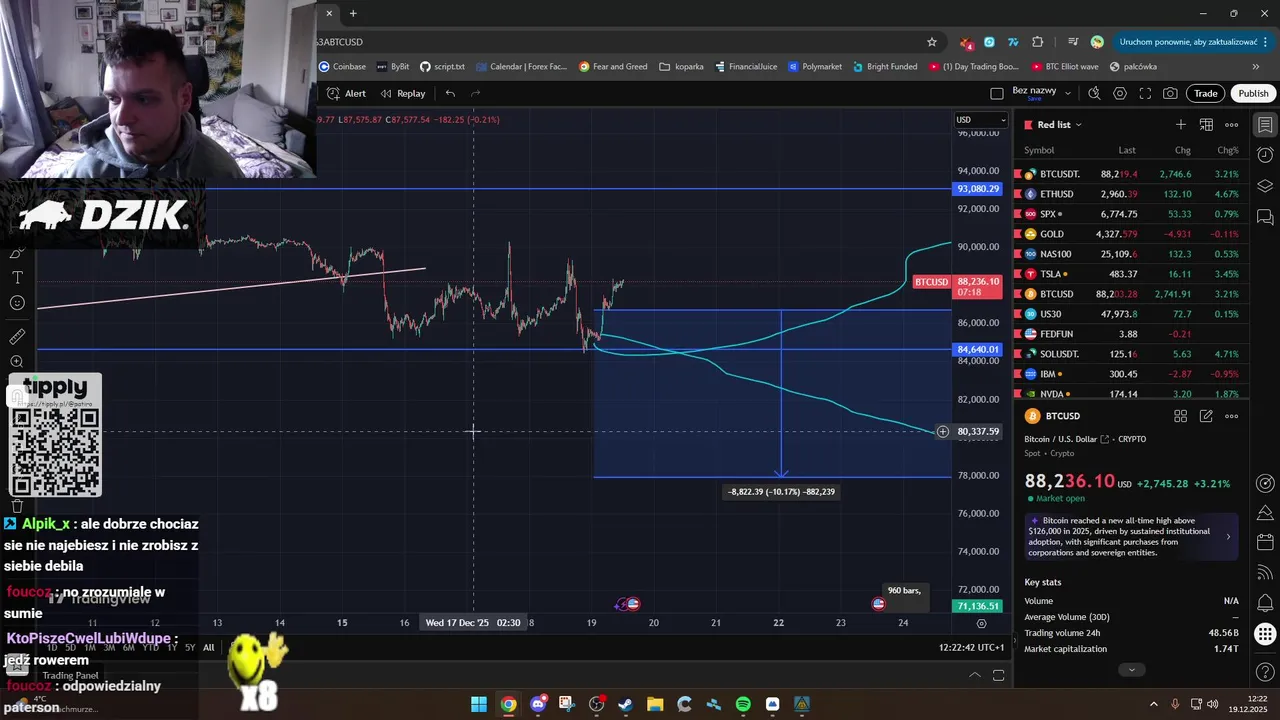This screenshot has width=1280, height=720.
Task: Open BTCUSD details three-dots menu
Action: (1232, 416)
